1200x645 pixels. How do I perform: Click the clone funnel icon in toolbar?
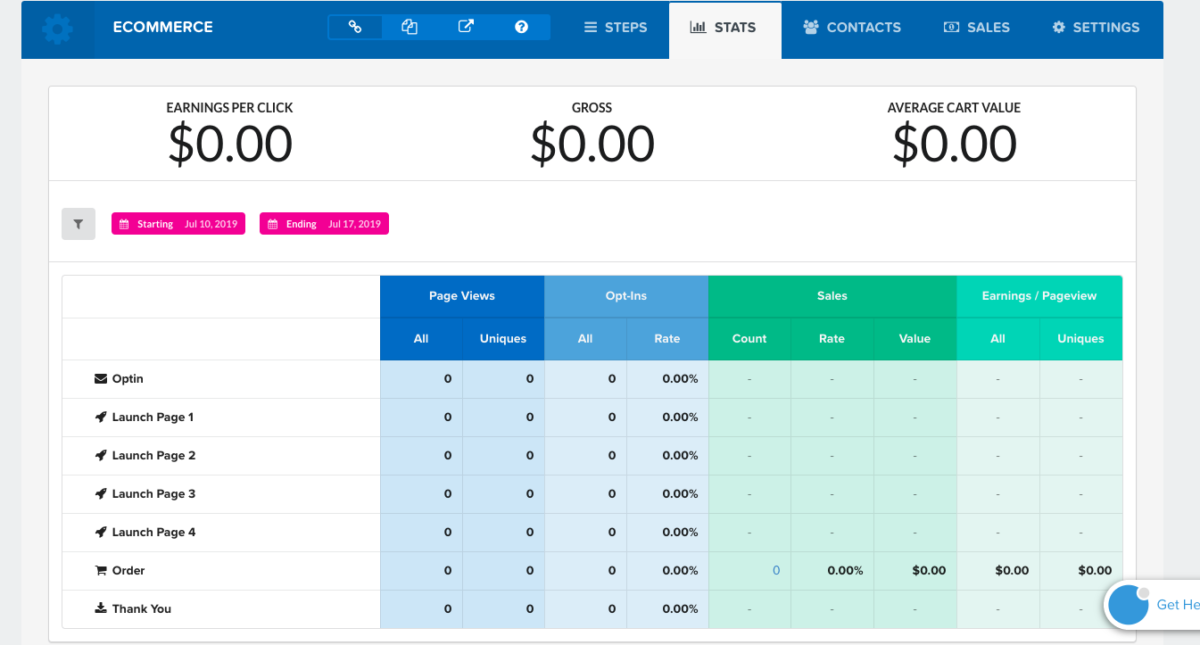409,27
